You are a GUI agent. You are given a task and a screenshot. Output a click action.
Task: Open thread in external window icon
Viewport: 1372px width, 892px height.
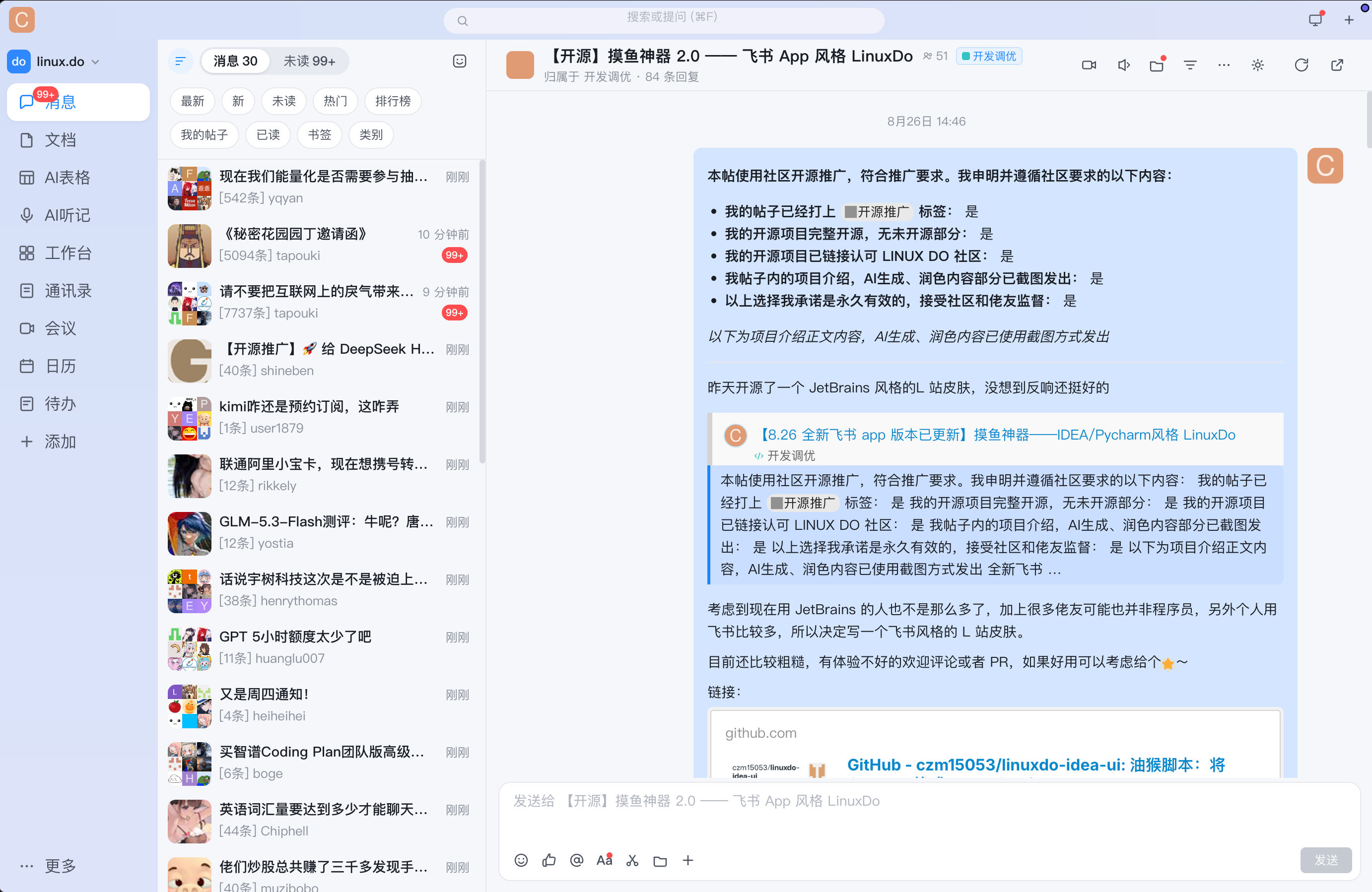coord(1337,65)
